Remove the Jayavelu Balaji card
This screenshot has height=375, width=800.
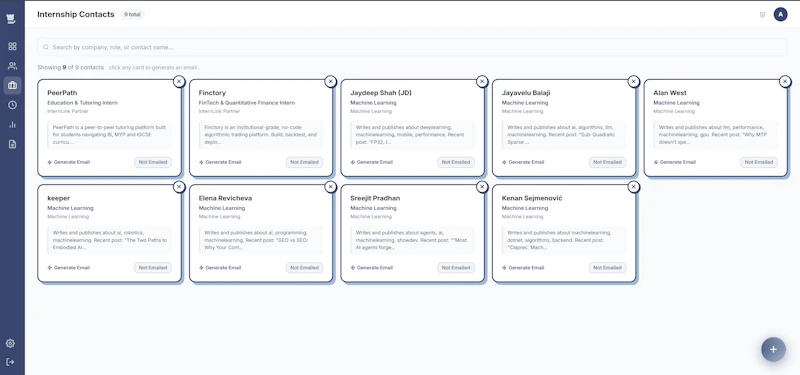(x=634, y=82)
